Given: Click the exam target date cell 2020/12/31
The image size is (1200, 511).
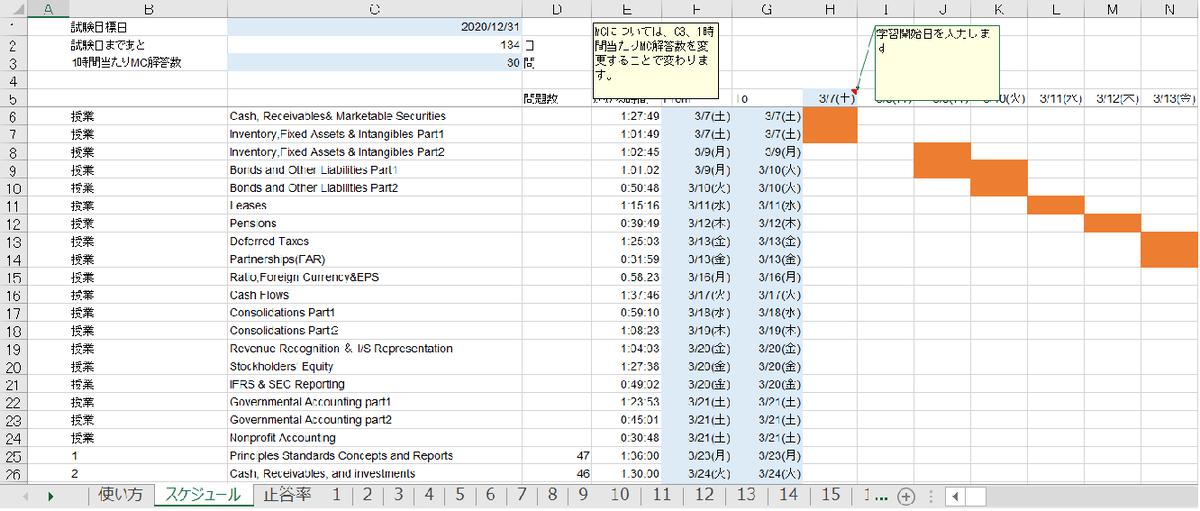Looking at the screenshot, I should click(374, 27).
